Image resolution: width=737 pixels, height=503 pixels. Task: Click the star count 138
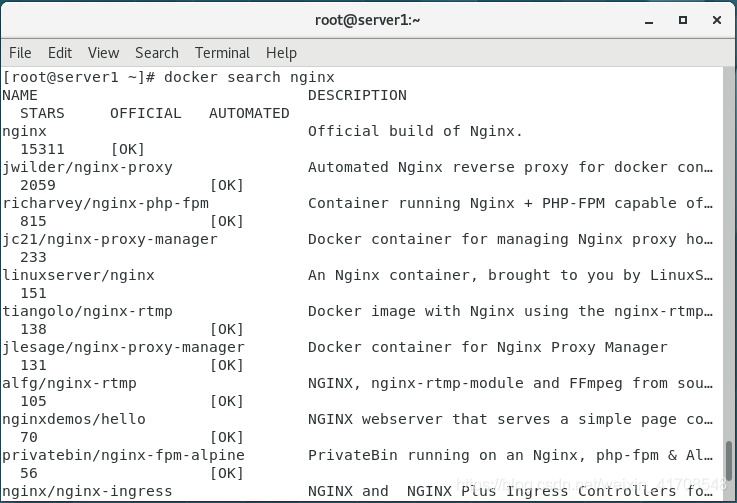click(x=33, y=329)
